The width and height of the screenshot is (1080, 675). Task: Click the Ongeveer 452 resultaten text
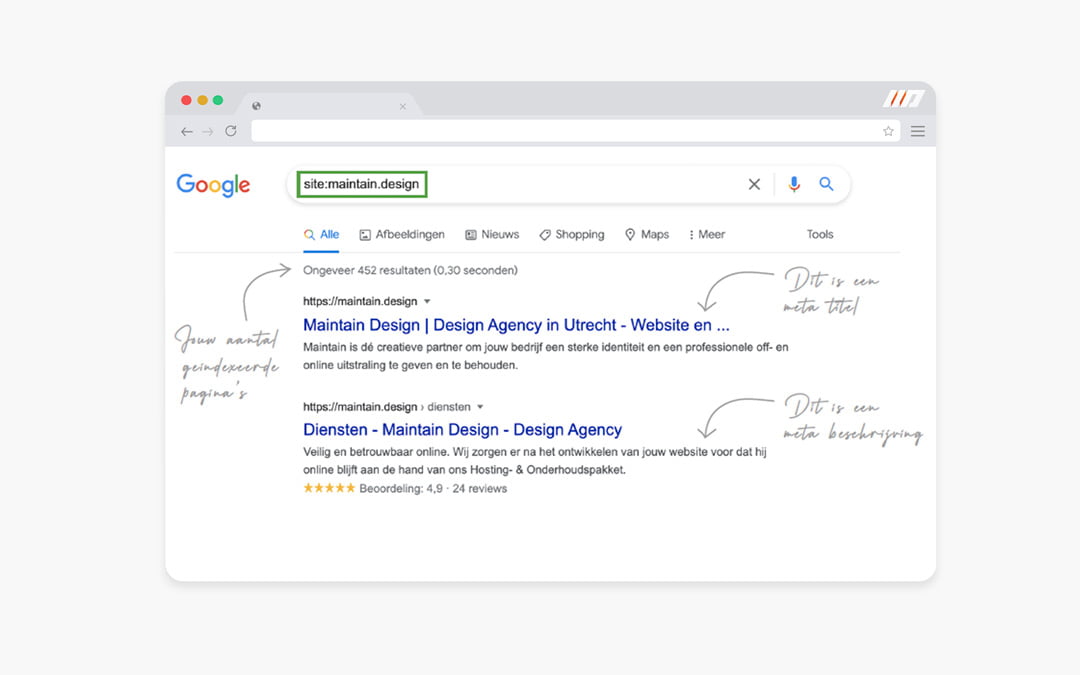pyautogui.click(x=411, y=270)
